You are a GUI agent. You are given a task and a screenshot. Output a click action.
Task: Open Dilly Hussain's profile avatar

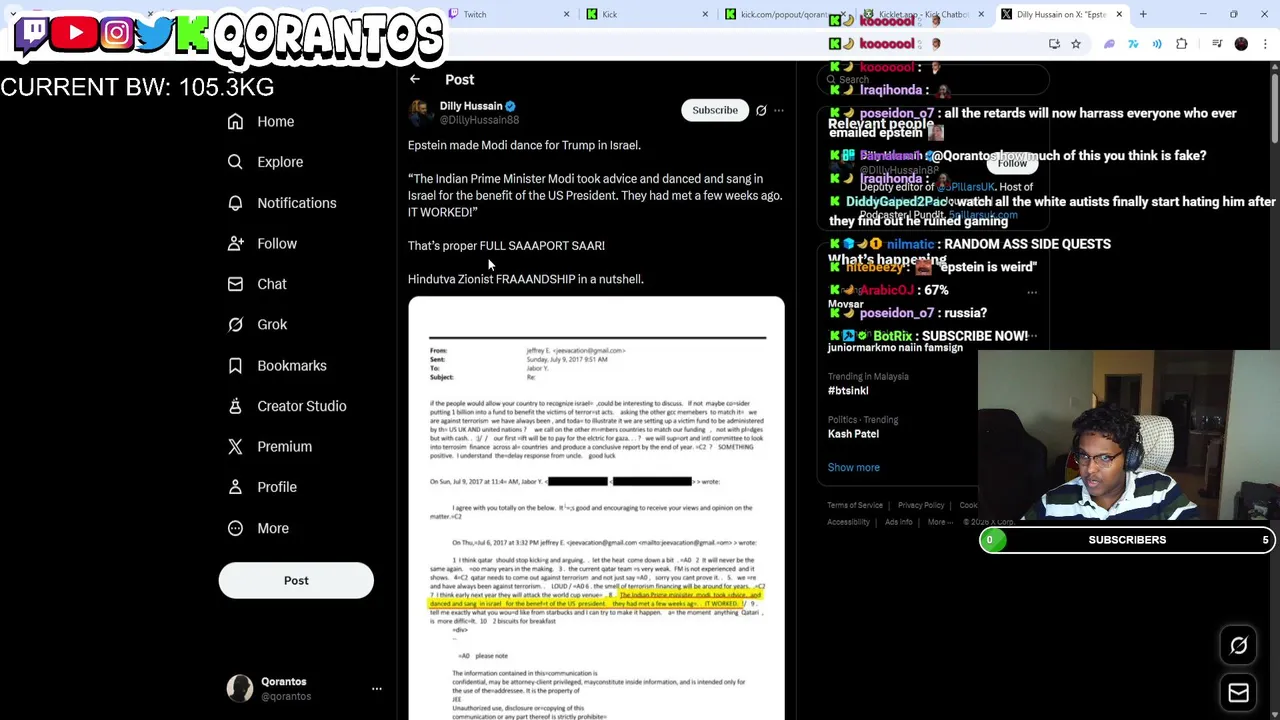pos(420,112)
